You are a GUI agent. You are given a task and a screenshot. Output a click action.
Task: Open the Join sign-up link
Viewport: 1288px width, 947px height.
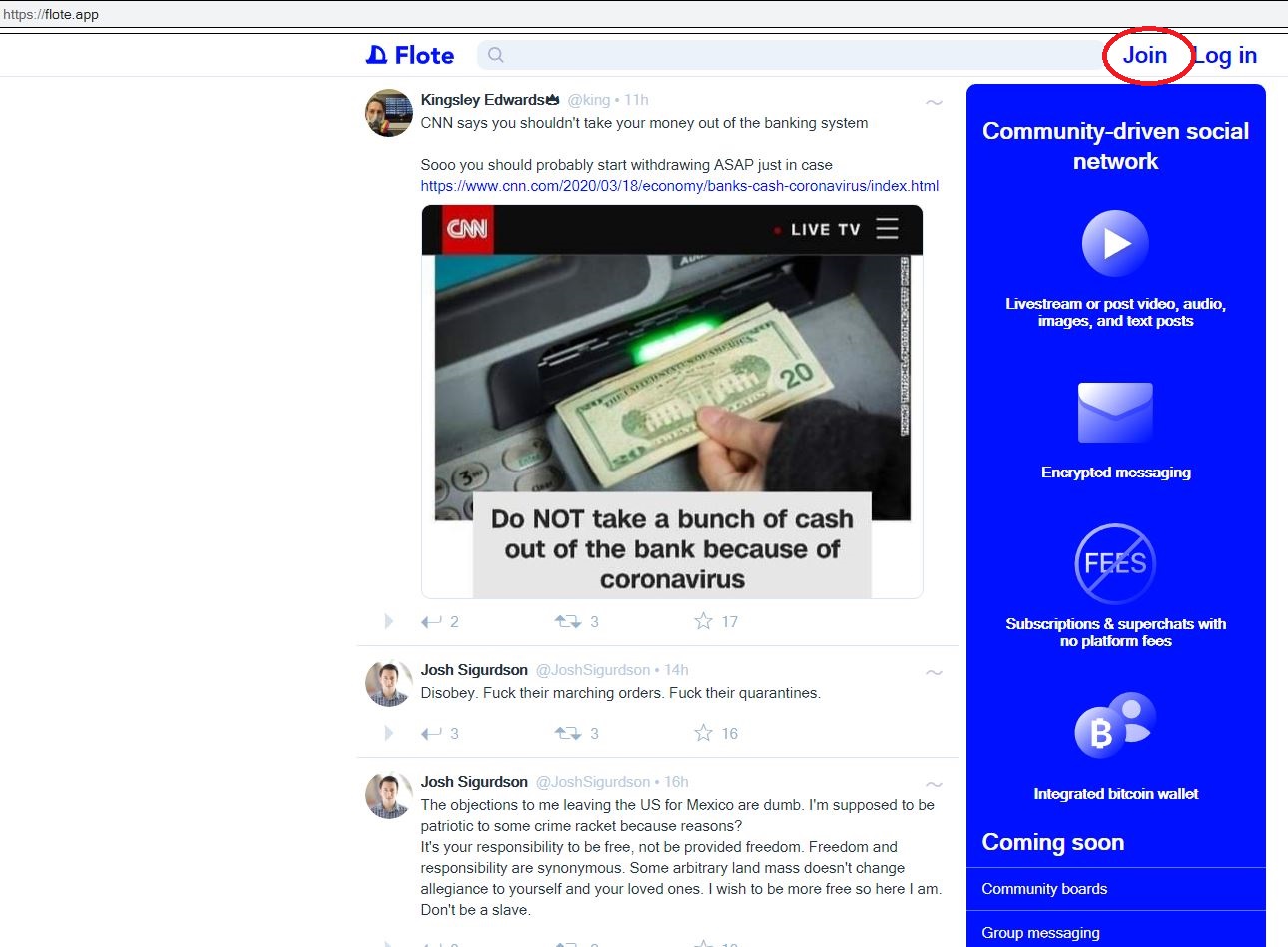coord(1145,55)
